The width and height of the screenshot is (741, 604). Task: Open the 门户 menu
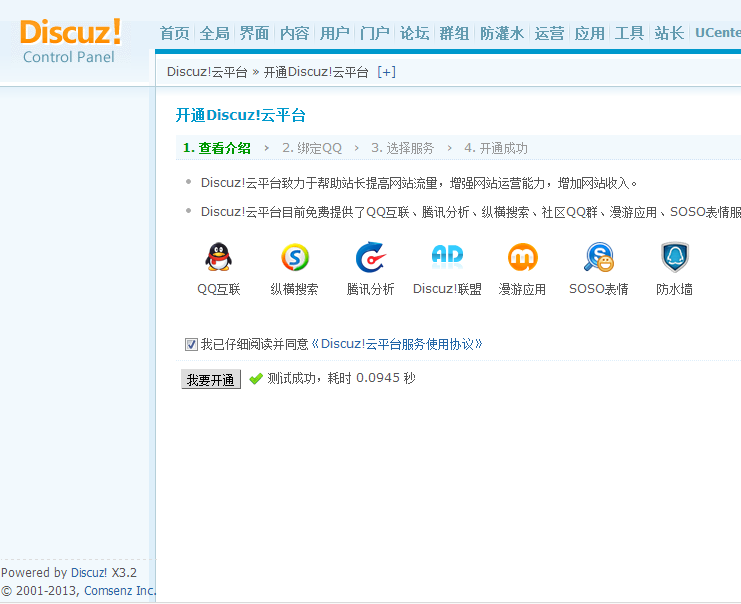[374, 33]
